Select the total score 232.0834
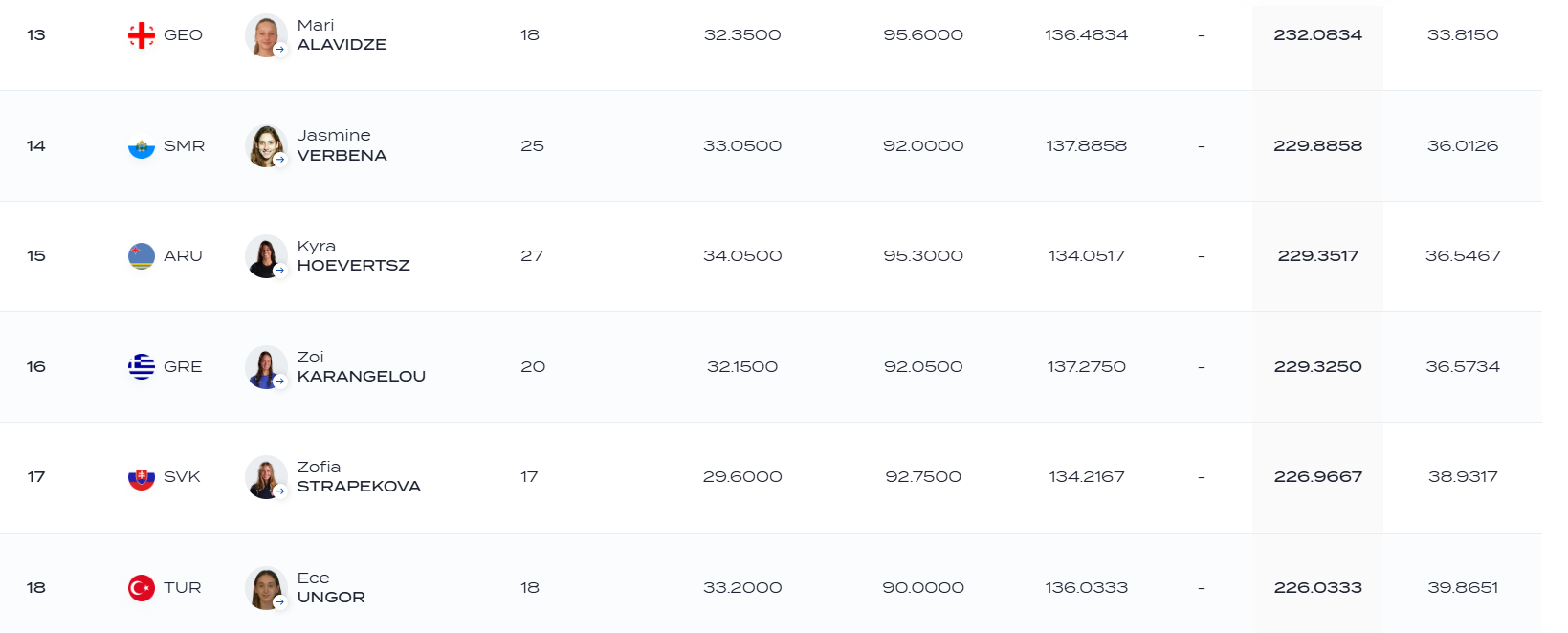 click(x=1317, y=35)
